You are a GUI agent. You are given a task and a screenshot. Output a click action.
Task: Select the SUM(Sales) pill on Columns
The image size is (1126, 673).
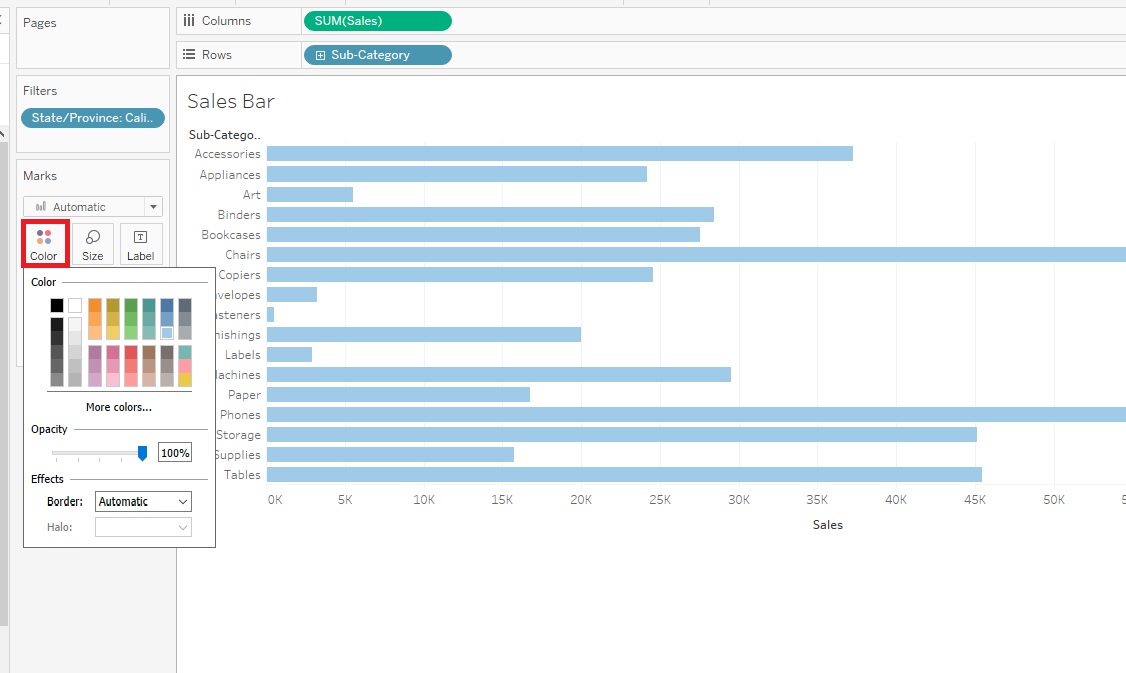click(378, 21)
